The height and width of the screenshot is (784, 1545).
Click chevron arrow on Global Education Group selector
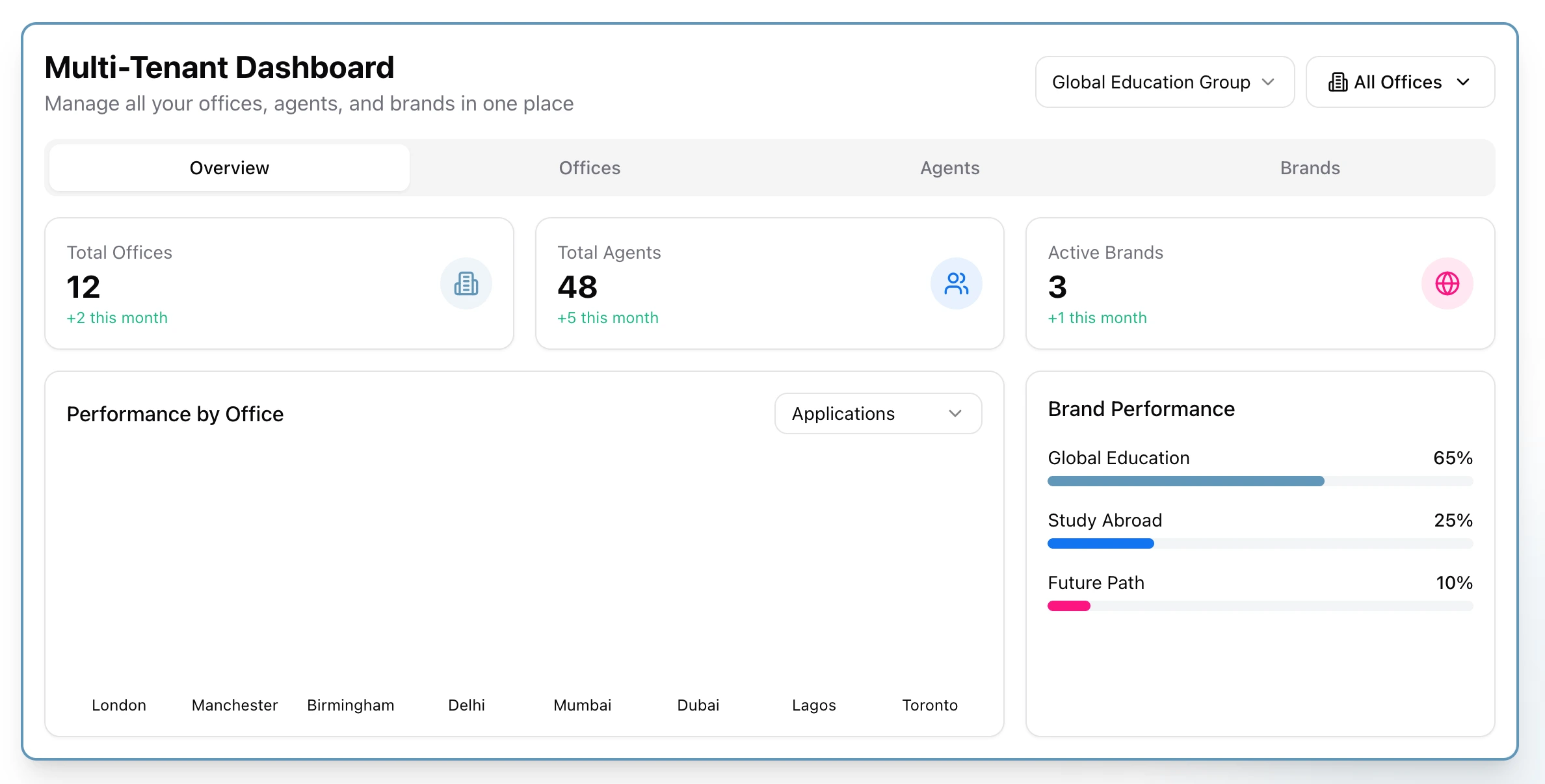pos(1268,83)
